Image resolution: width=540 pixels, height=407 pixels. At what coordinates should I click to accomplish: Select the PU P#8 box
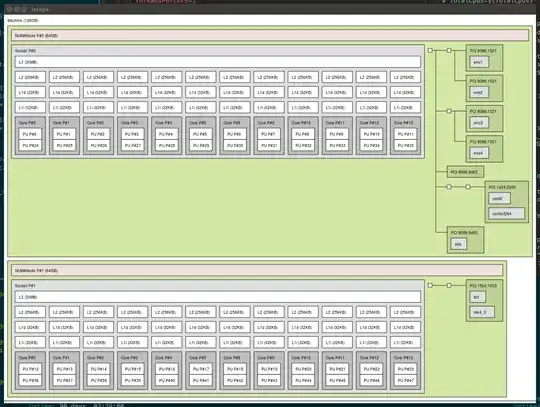(x=303, y=134)
